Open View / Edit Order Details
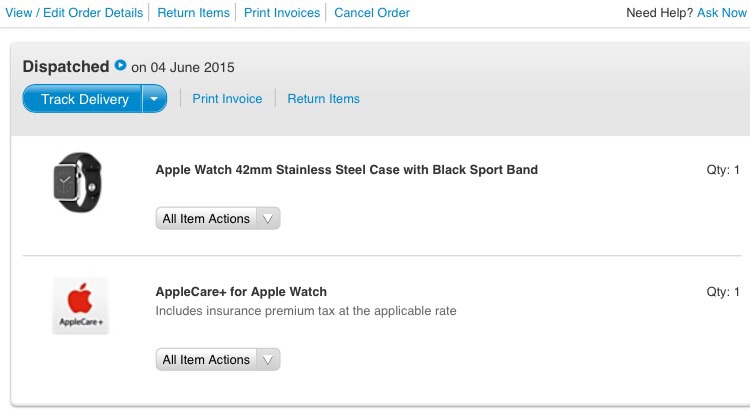This screenshot has height=417, width=750. point(74,13)
